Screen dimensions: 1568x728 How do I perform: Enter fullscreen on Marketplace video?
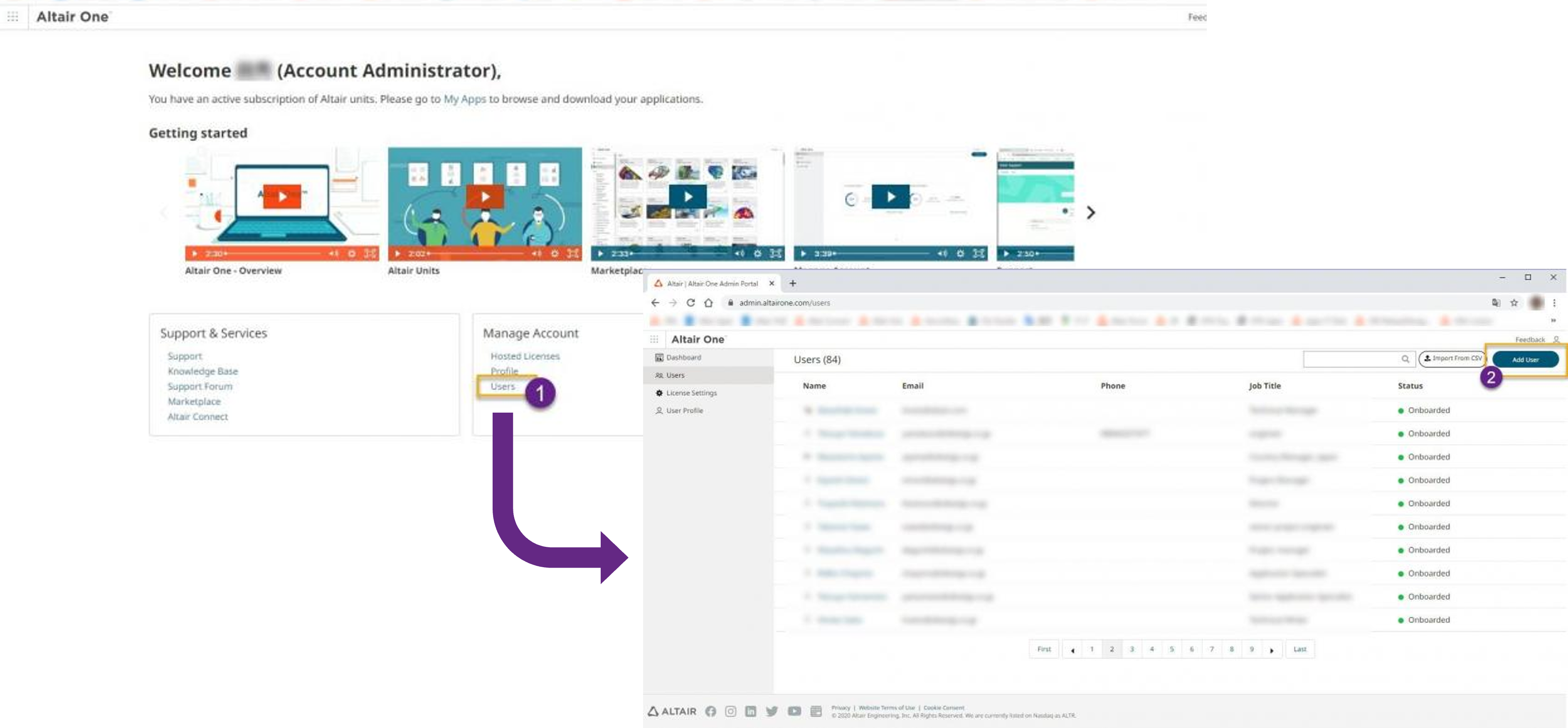pos(776,253)
